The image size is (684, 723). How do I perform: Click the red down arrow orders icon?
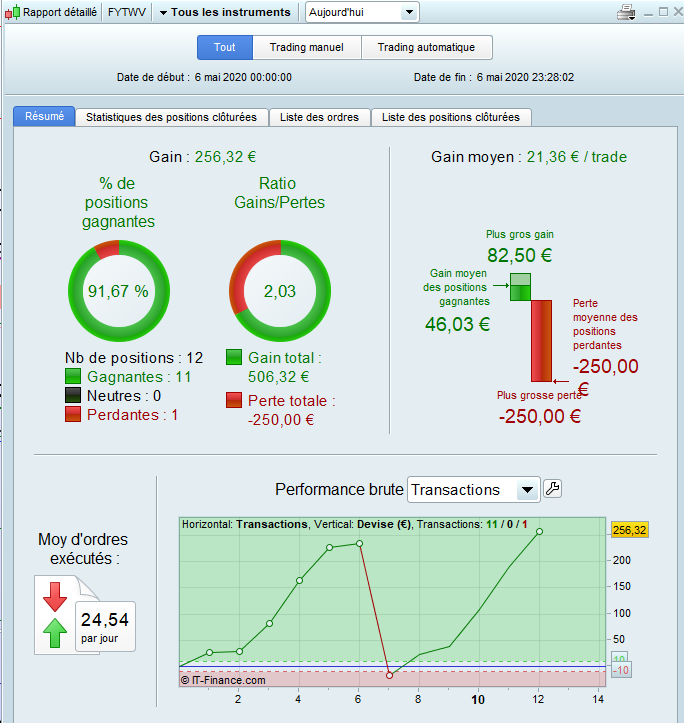coord(55,596)
